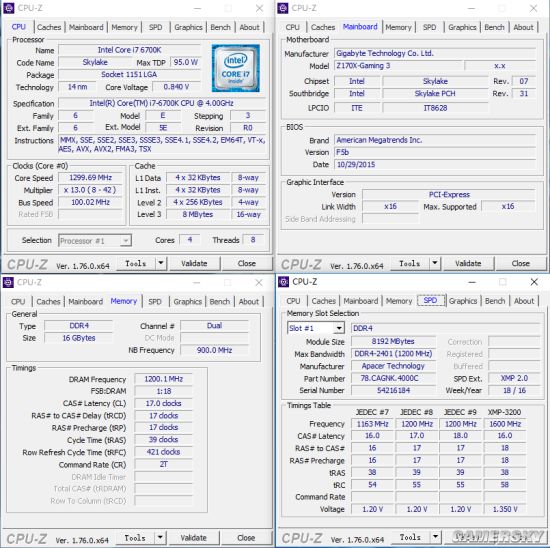Click Tools button in SPD window
The height and width of the screenshot is (548, 550).
coord(410,537)
